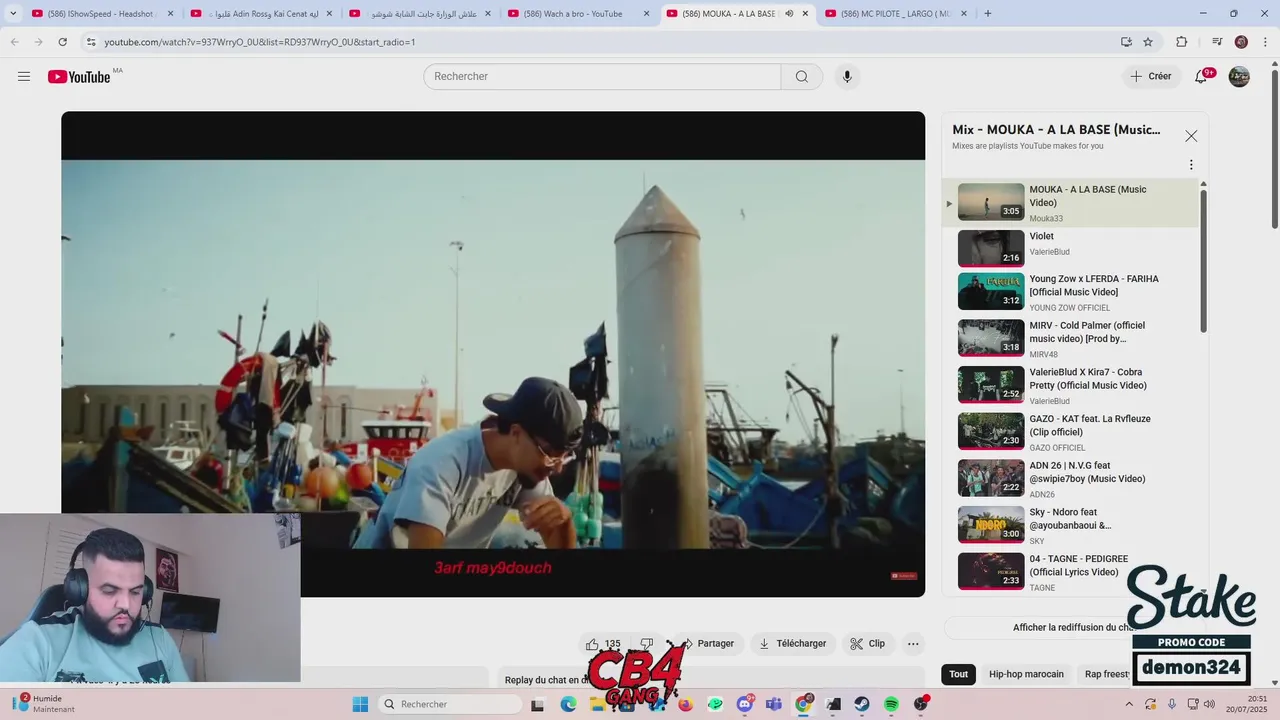This screenshot has width=1280, height=720.
Task: Go to the YouTube home logo
Action: [x=79, y=77]
